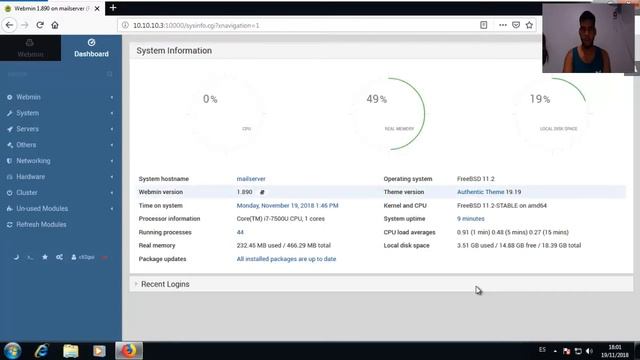Open page actions three-dot menu
Viewport: 640px width, 360px height.
(x=503, y=25)
